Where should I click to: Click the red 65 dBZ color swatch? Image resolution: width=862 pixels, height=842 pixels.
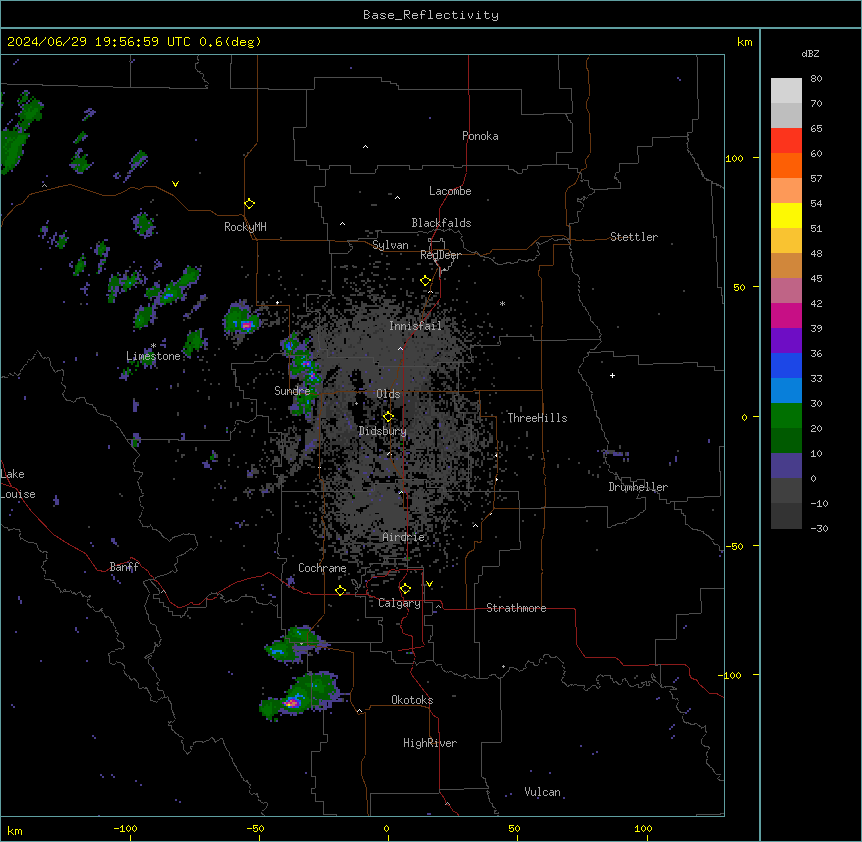coord(786,141)
